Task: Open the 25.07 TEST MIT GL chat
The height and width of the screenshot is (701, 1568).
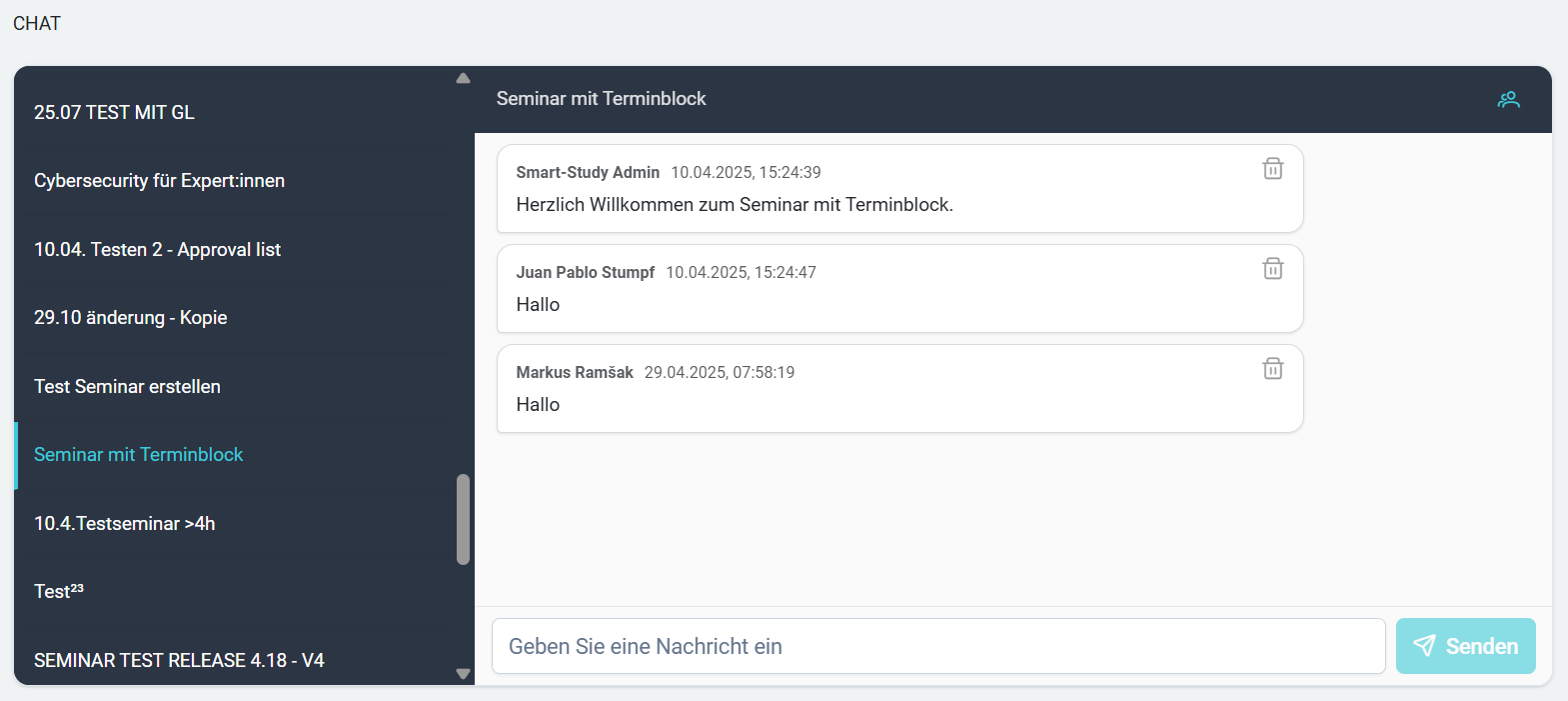Action: click(235, 112)
